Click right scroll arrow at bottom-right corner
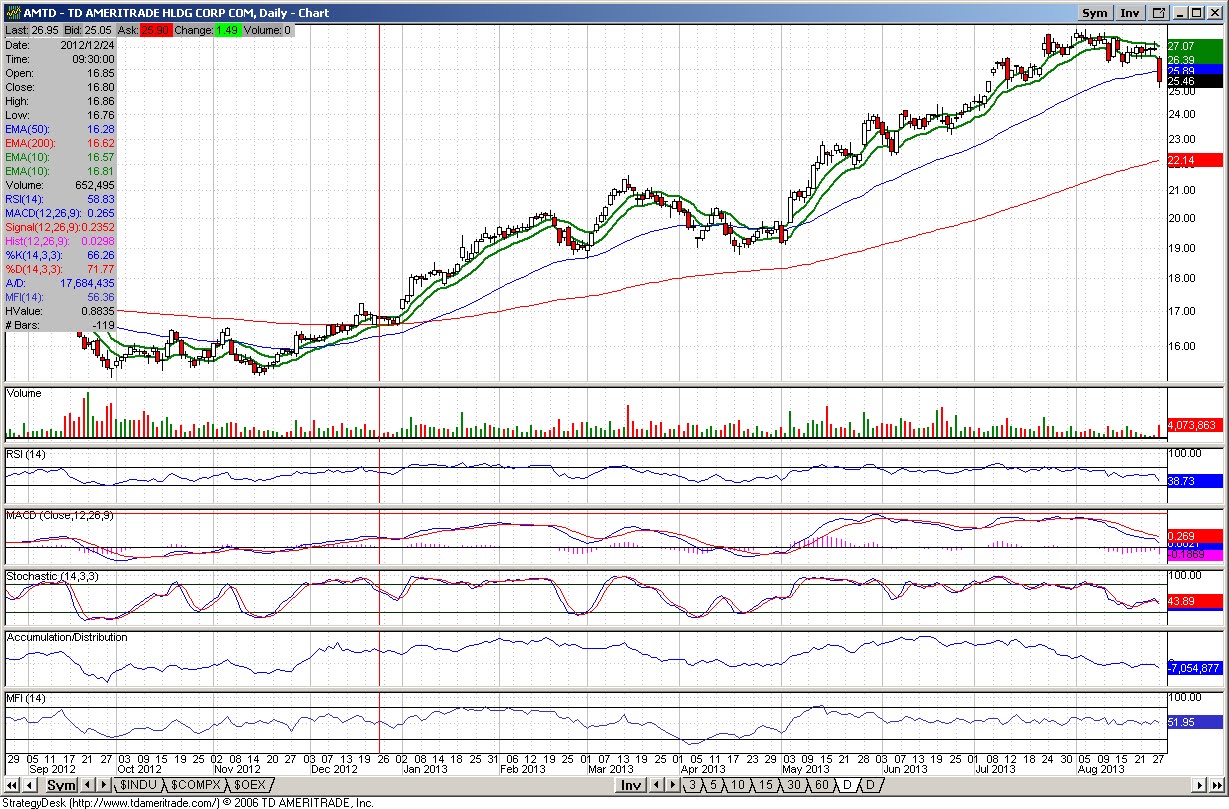The width and height of the screenshot is (1229, 809). pos(1201,785)
